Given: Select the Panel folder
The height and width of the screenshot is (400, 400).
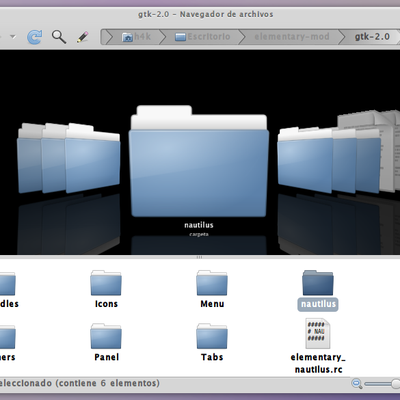Looking at the screenshot, I should (x=106, y=336).
